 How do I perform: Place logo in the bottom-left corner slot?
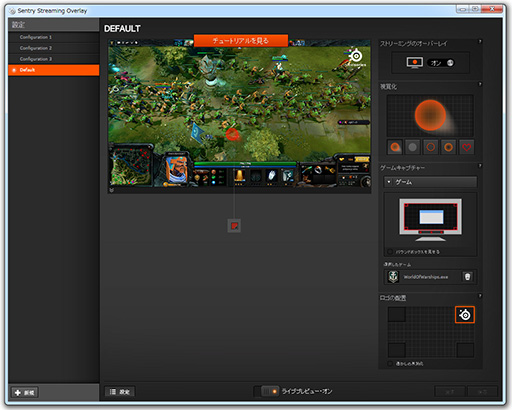point(397,350)
